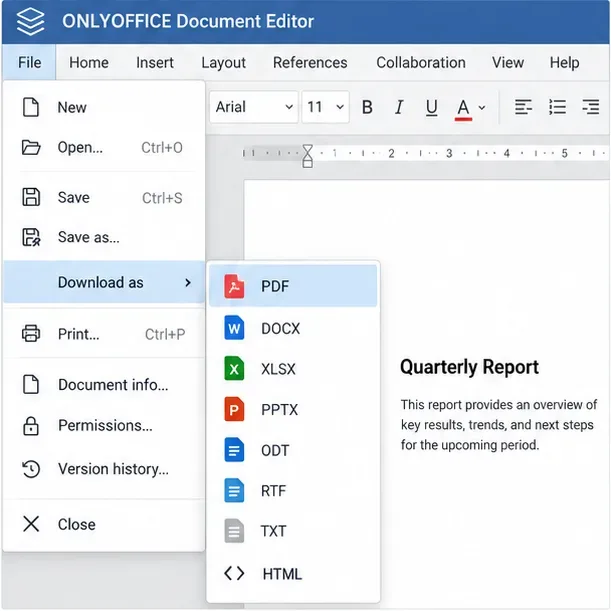The image size is (611, 611).
Task: Click the Save as disk icon
Action: 31,237
